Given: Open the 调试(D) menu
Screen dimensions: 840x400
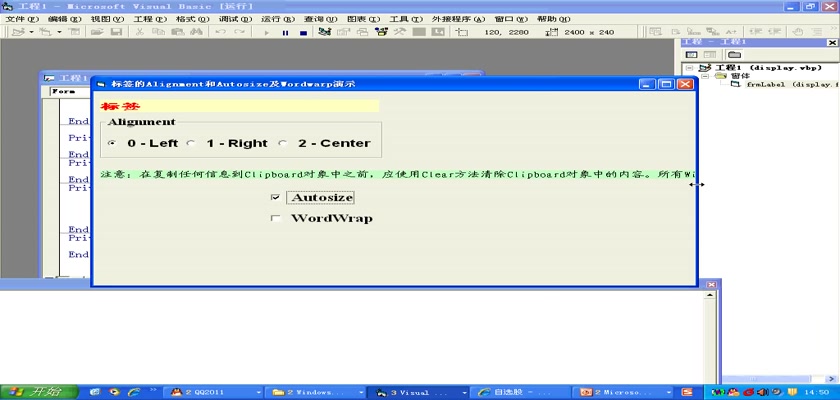Looking at the screenshot, I should [234, 19].
